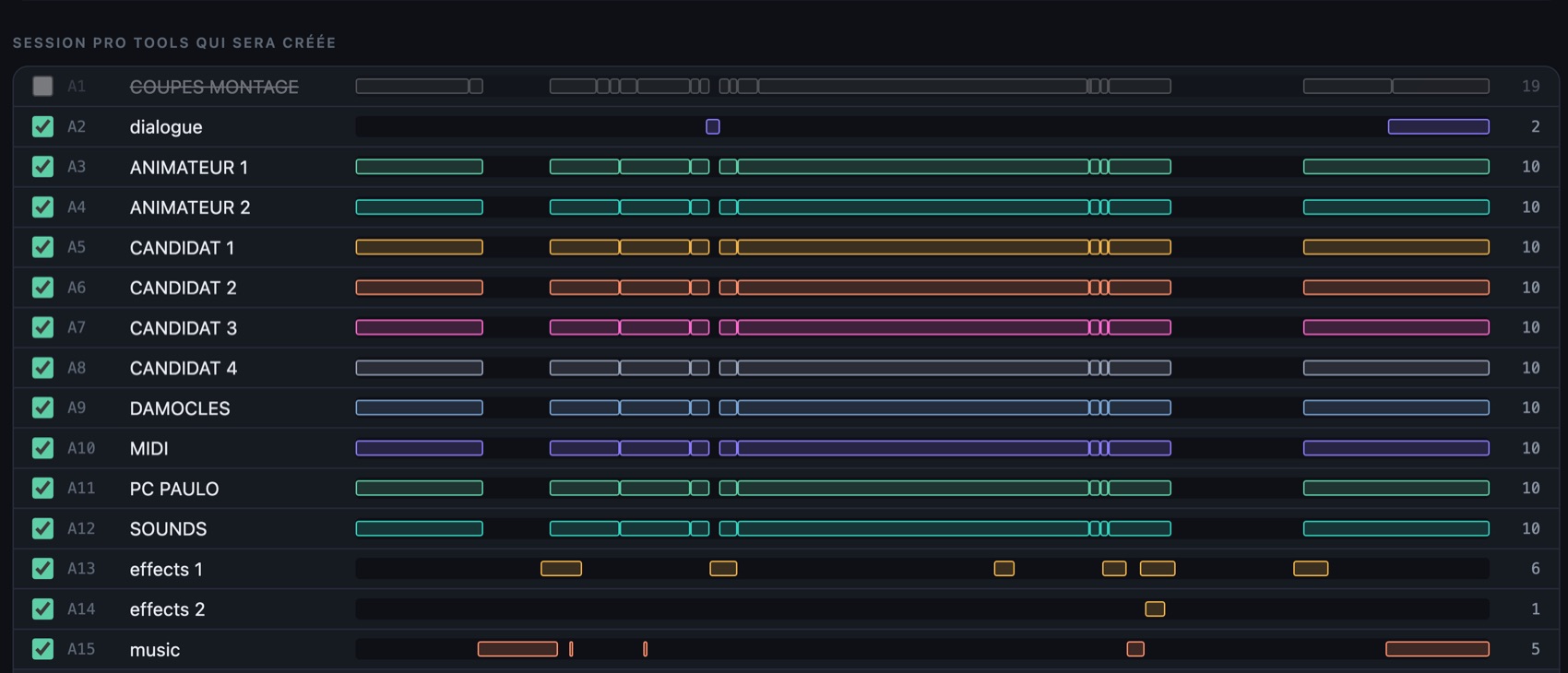Screen dimensions: 1568x673
Task: Click the COUPES MONTAGE clip count 19
Action: [x=1530, y=87]
